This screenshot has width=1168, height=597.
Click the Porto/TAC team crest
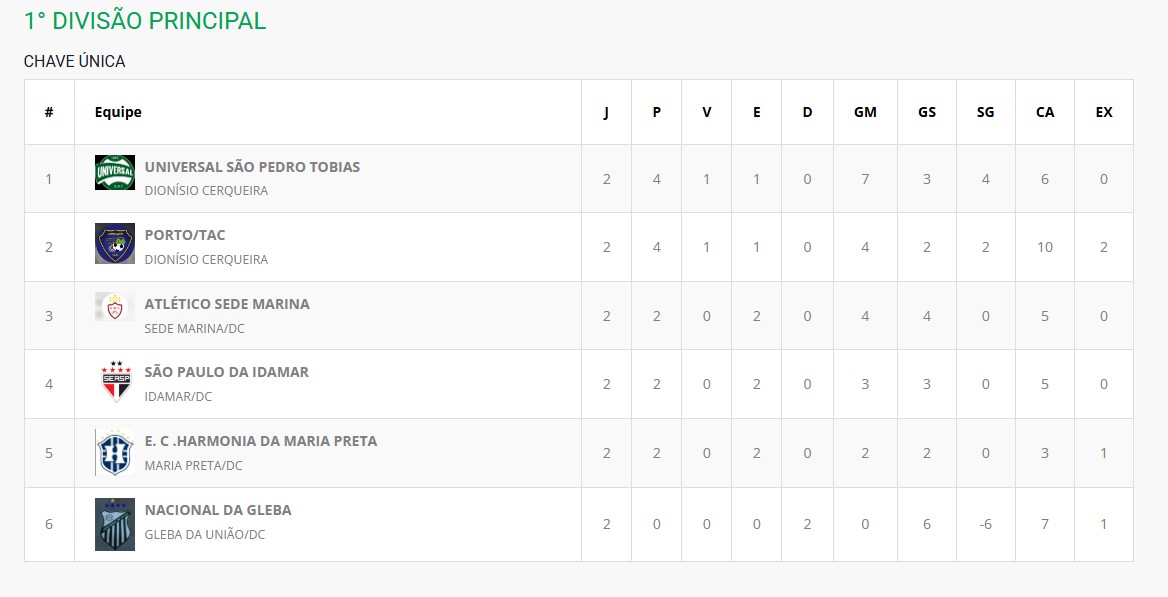[114, 244]
